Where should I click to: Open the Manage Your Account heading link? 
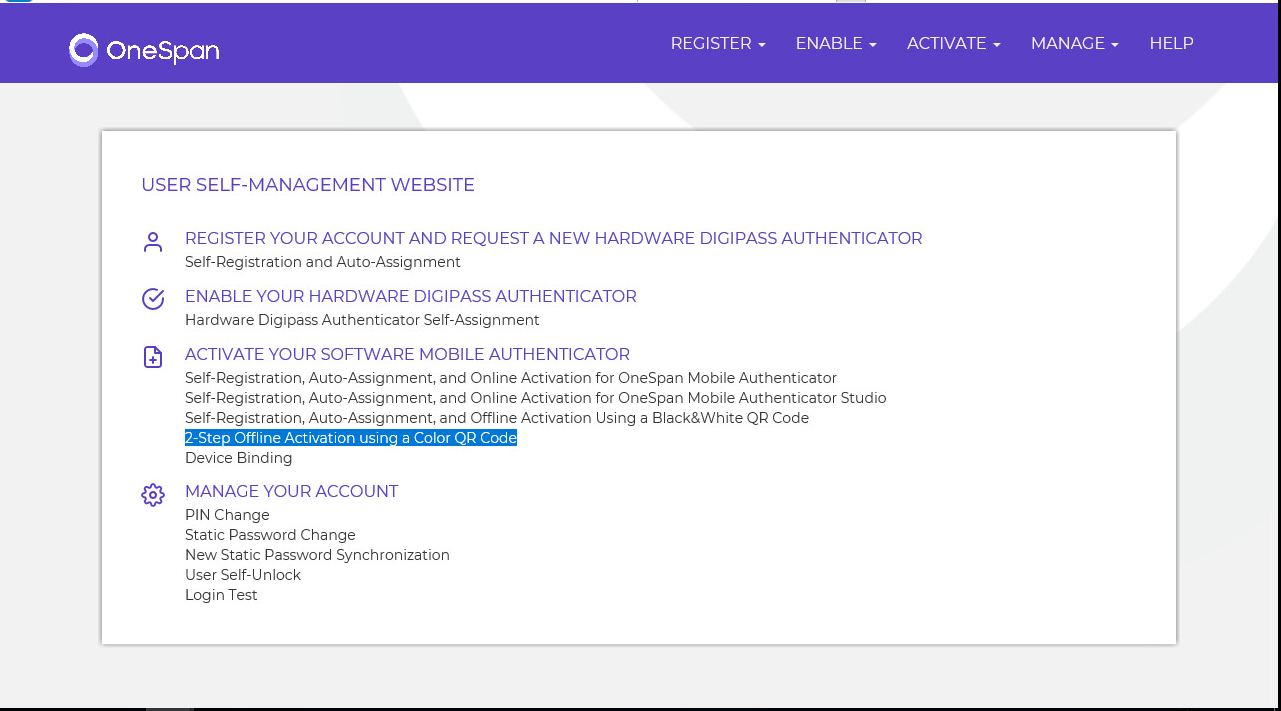292,491
